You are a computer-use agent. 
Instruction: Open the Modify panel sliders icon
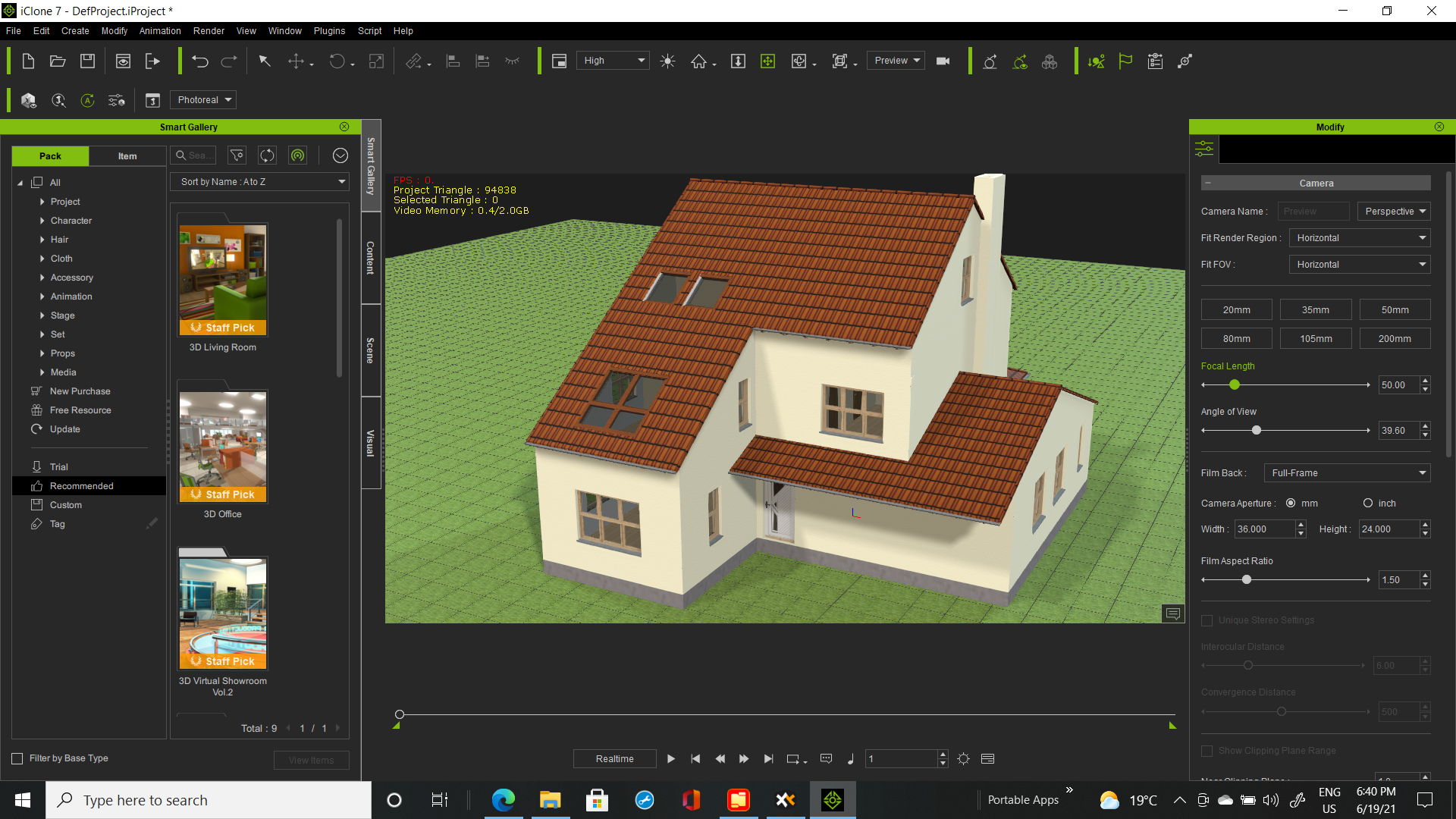(x=1204, y=149)
